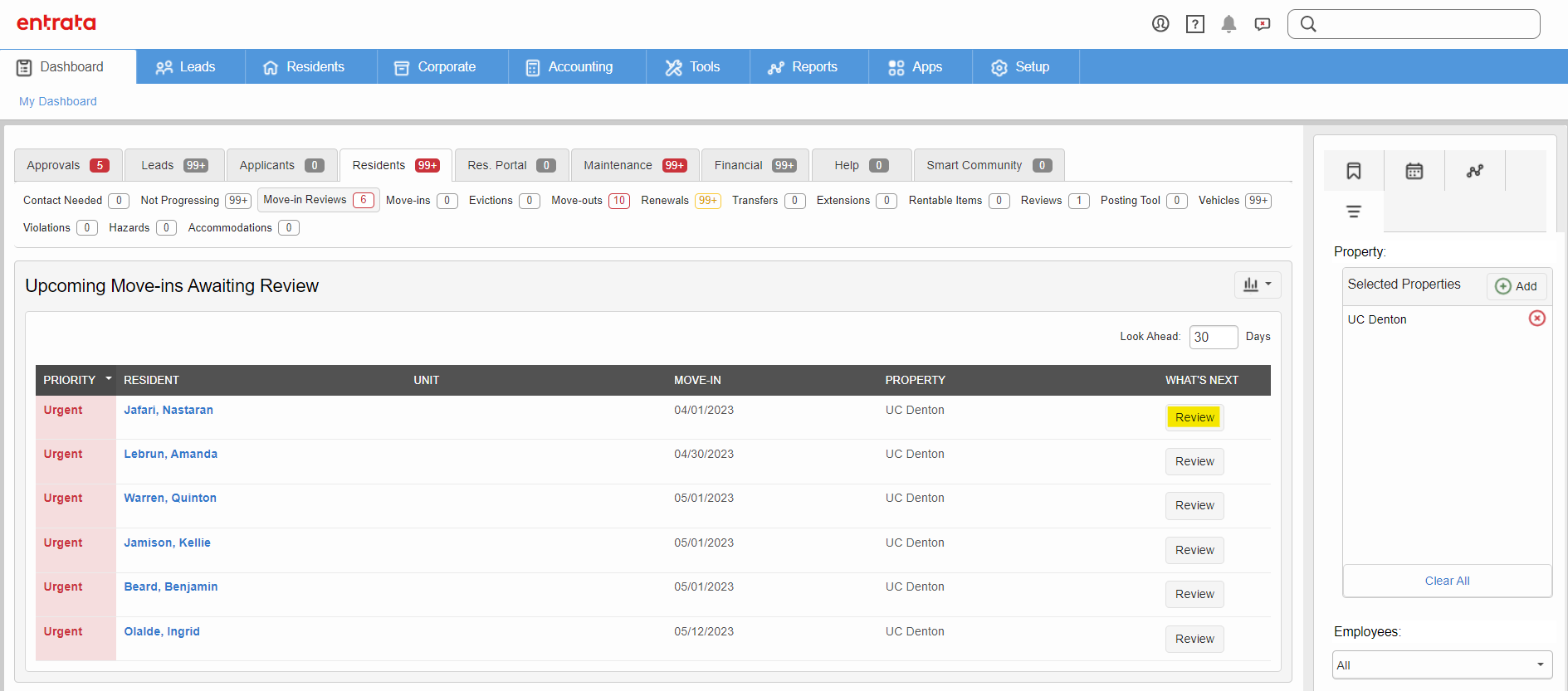Open the feedback message icon
The image size is (1568, 691).
(x=1263, y=24)
